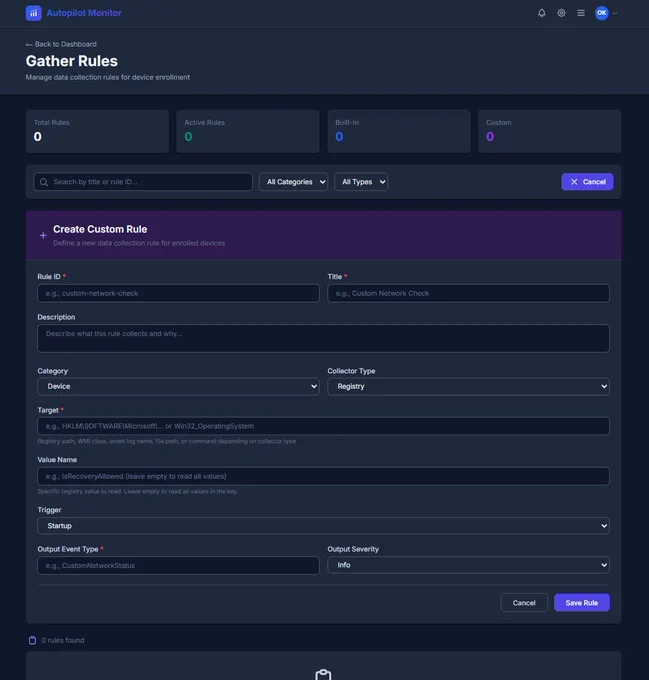This screenshot has width=649, height=680.
Task: Click the '0 rules found' text
Action: click(63, 641)
